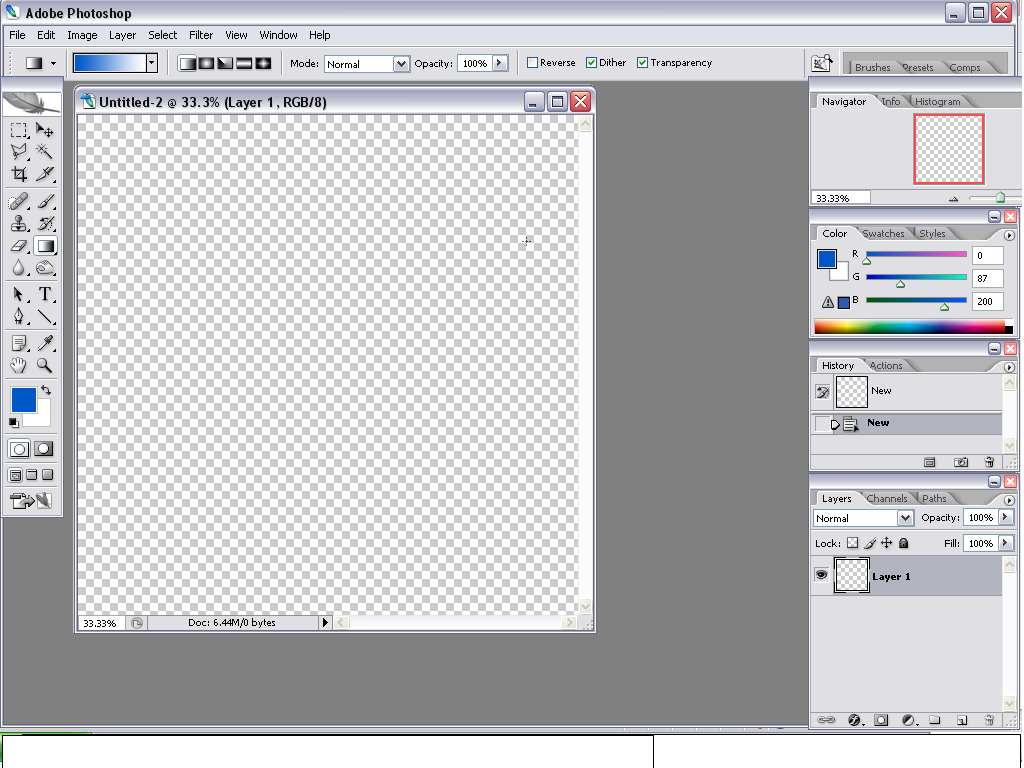
Task: Select the Blur tool
Action: pyautogui.click(x=19, y=268)
